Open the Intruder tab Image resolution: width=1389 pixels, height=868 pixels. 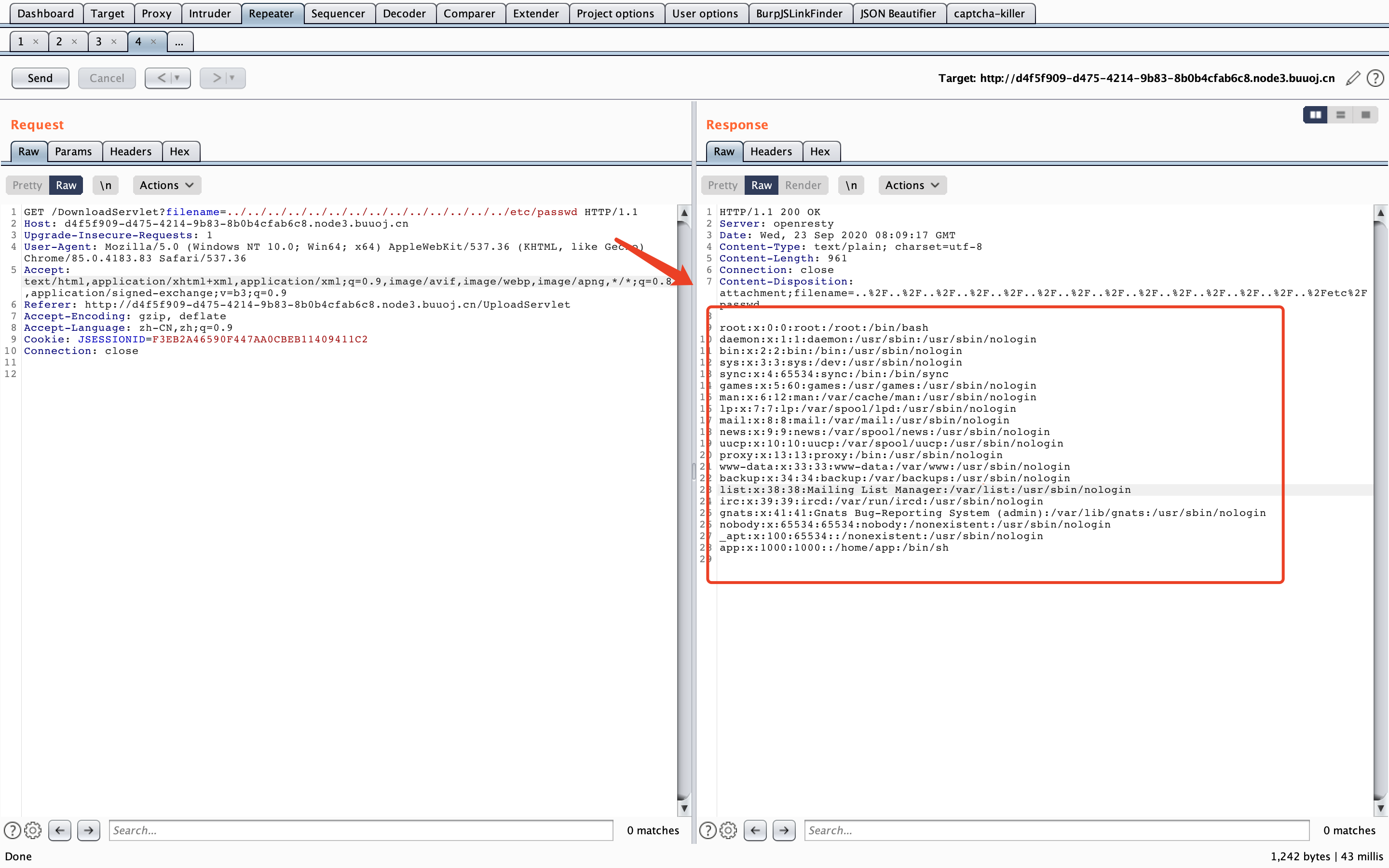(x=209, y=13)
